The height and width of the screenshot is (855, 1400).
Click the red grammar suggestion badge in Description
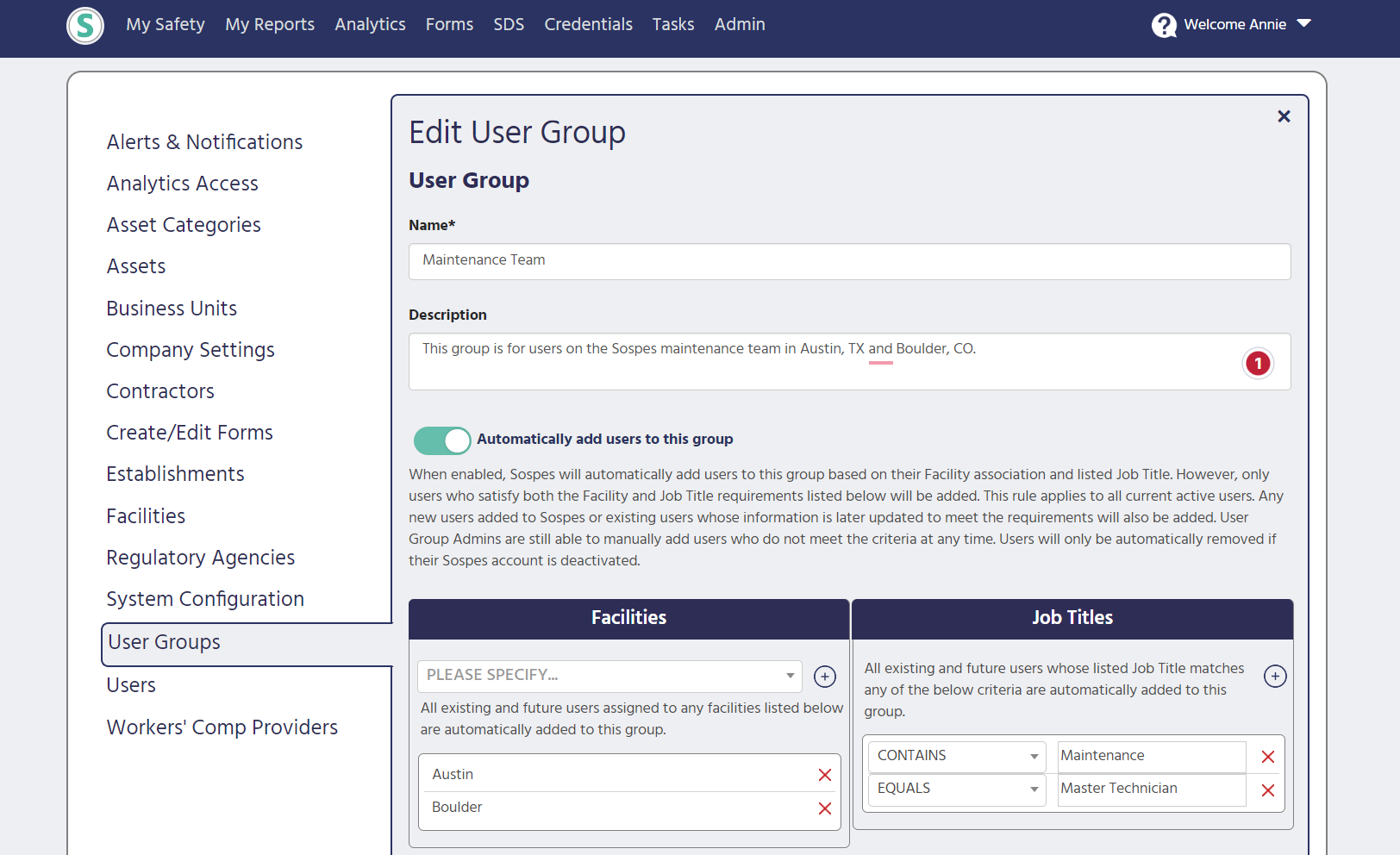[x=1258, y=363]
